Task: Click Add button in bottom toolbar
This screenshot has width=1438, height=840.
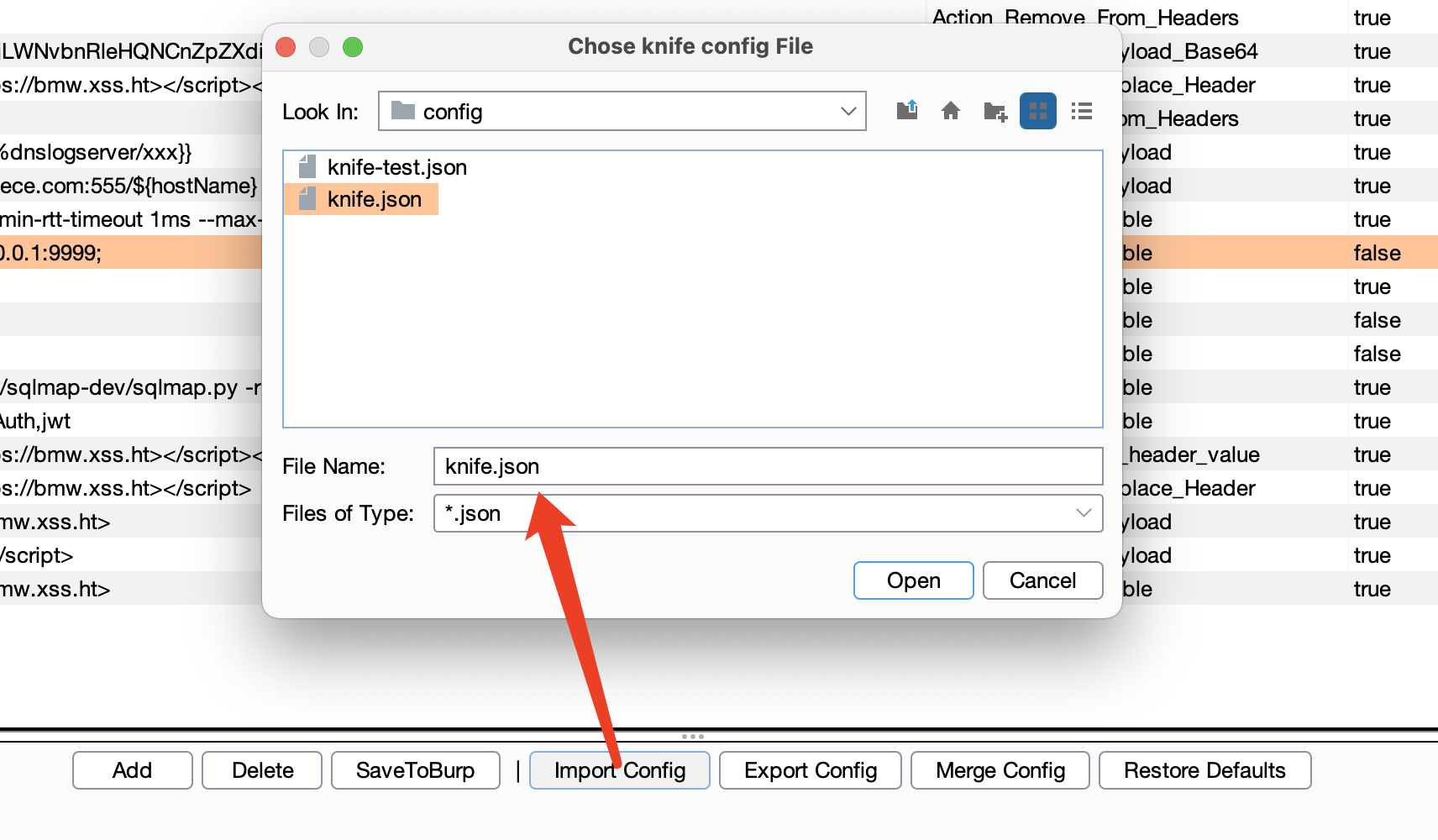Action: [133, 770]
